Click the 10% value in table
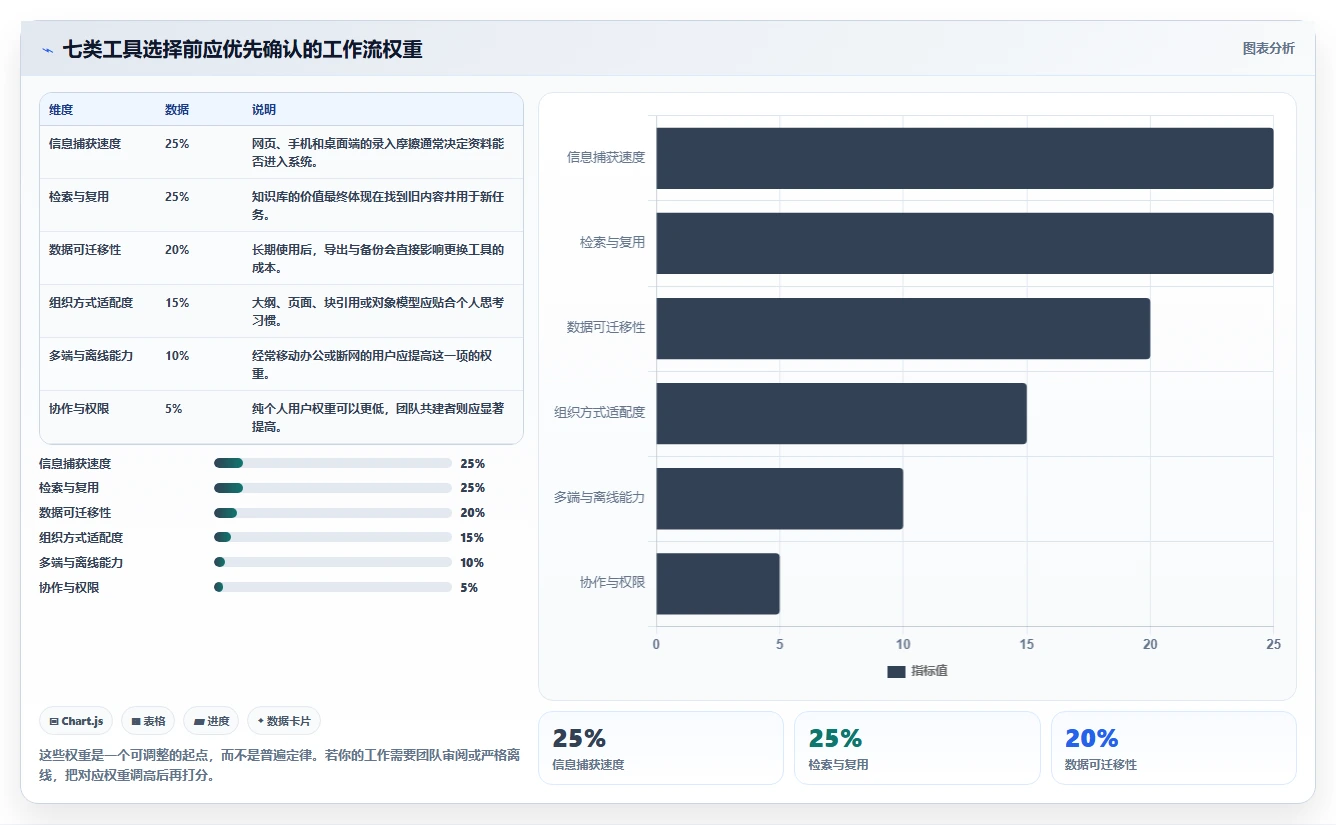This screenshot has width=1336, height=825. click(177, 356)
